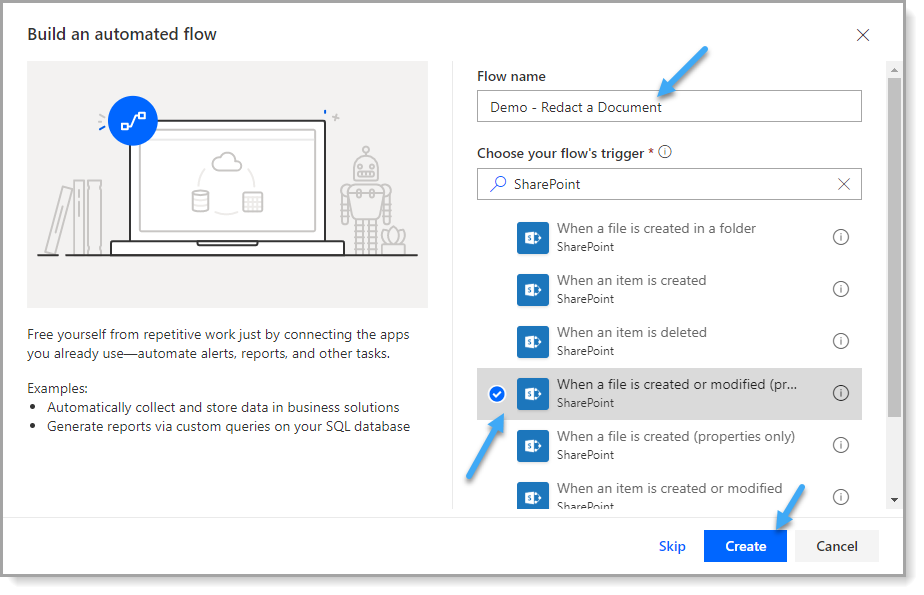Click the Create button
This screenshot has width=924, height=595.
(745, 546)
